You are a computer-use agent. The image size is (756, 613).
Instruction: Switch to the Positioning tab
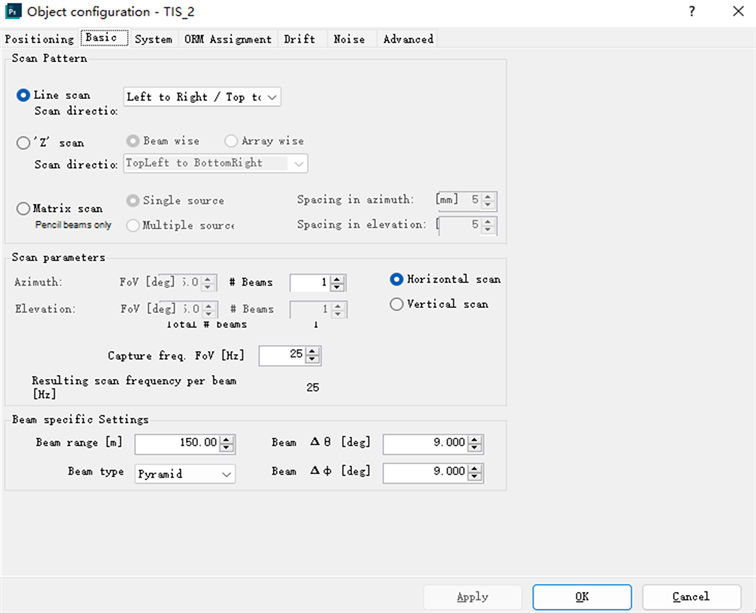pyautogui.click(x=39, y=39)
